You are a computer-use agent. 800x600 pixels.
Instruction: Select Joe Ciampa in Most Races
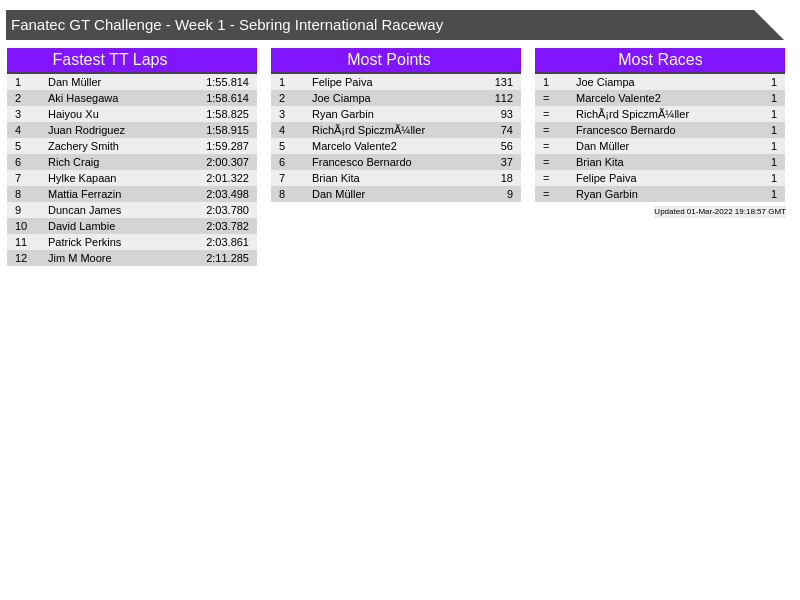(605, 82)
